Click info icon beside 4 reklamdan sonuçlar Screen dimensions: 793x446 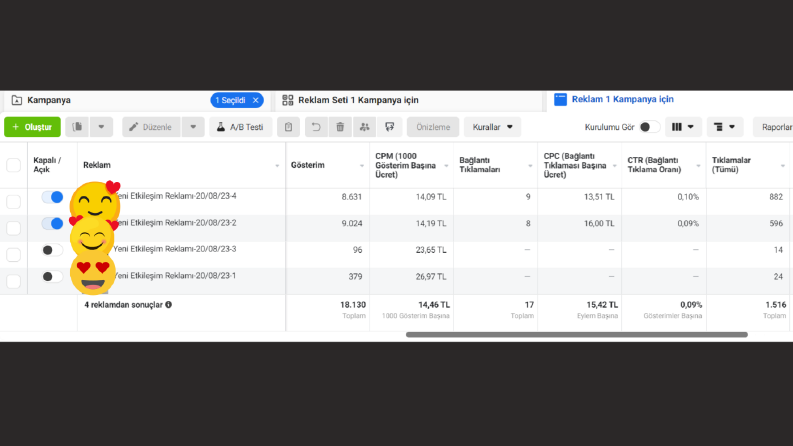(168, 304)
